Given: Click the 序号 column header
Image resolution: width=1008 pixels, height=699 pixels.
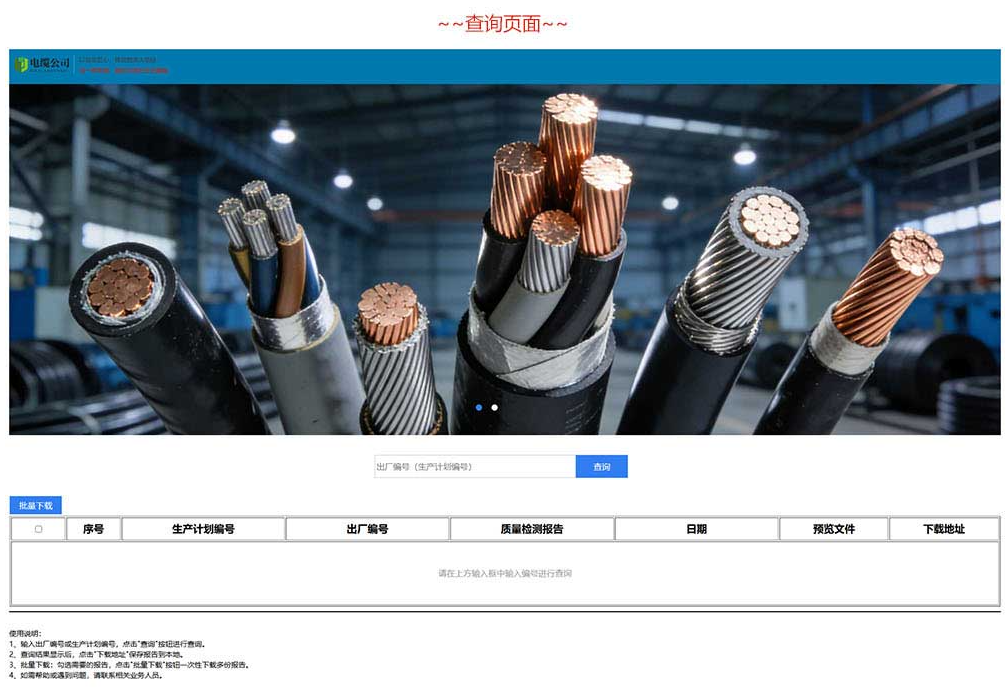Looking at the screenshot, I should (x=93, y=529).
